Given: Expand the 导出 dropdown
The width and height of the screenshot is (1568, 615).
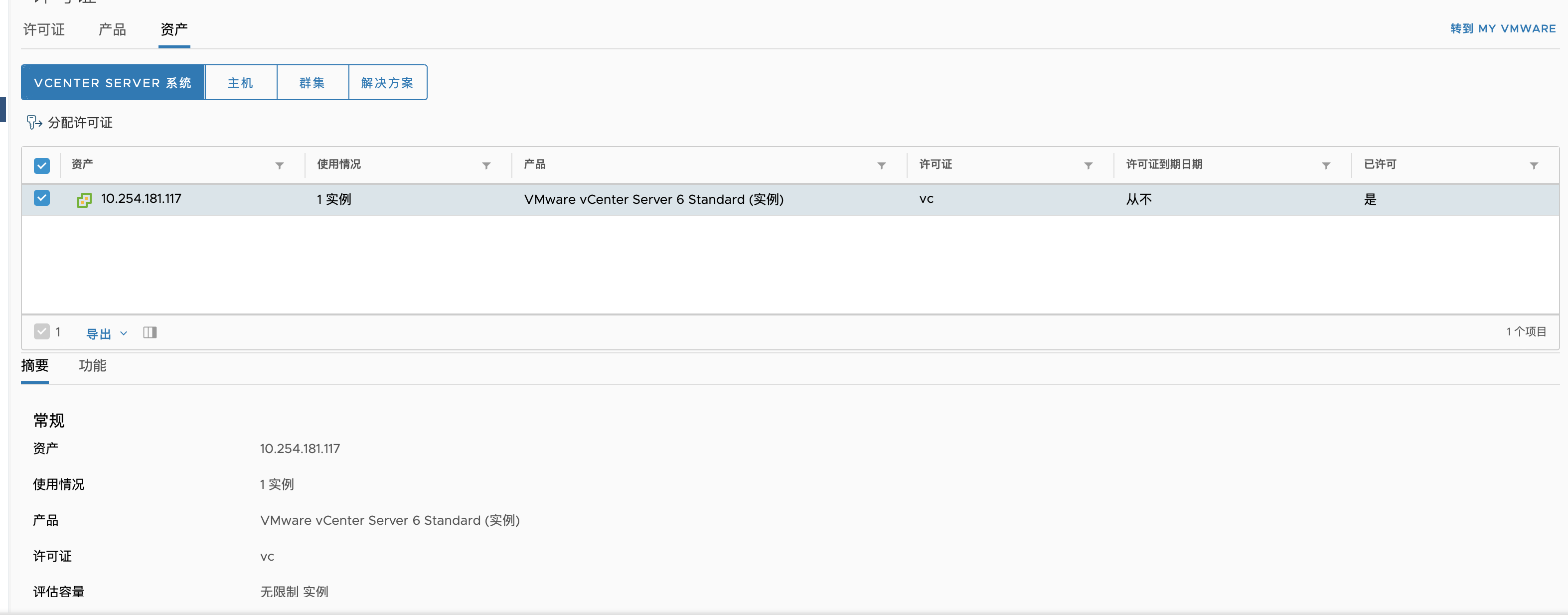Looking at the screenshot, I should coord(107,334).
